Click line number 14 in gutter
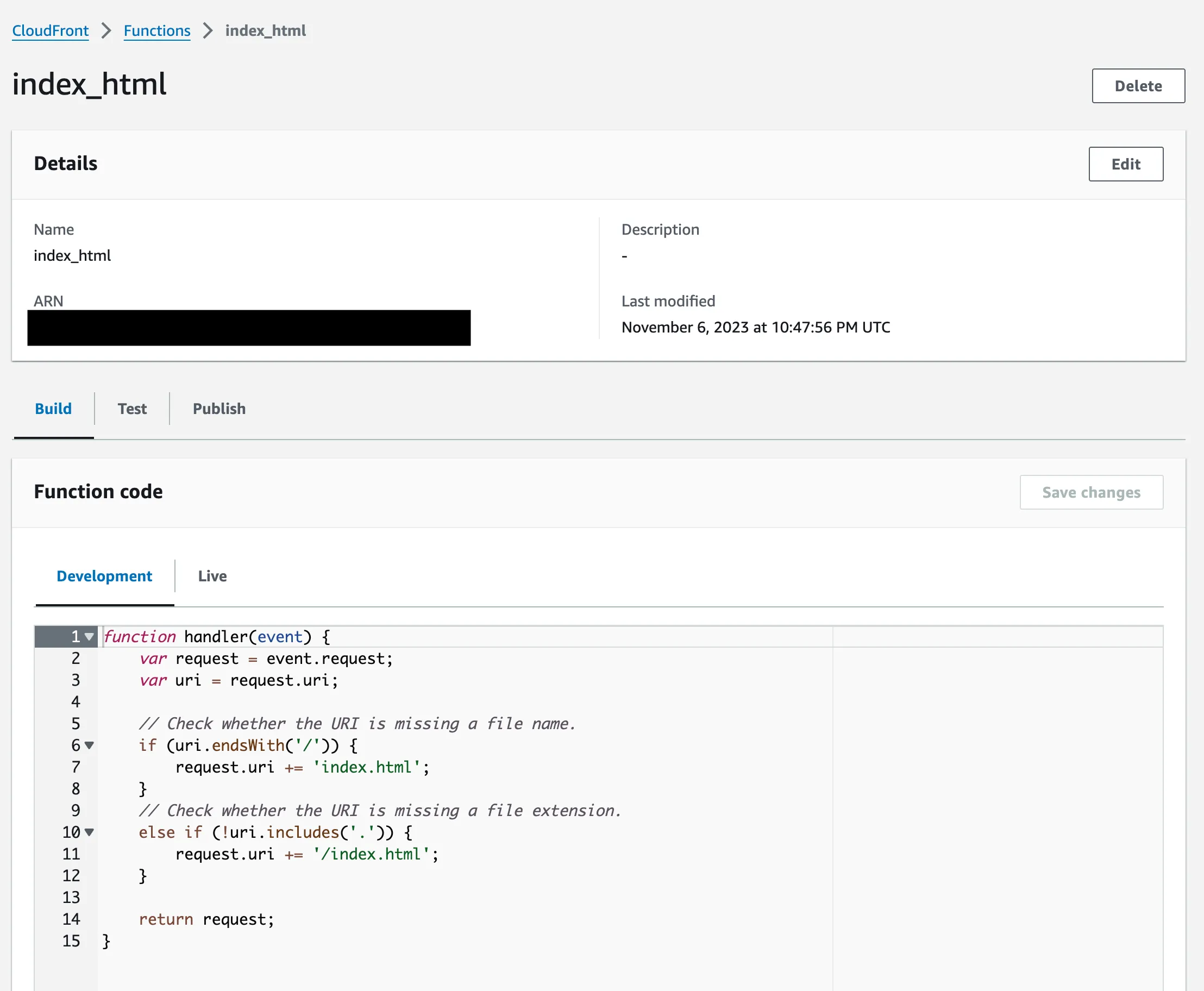 point(71,919)
